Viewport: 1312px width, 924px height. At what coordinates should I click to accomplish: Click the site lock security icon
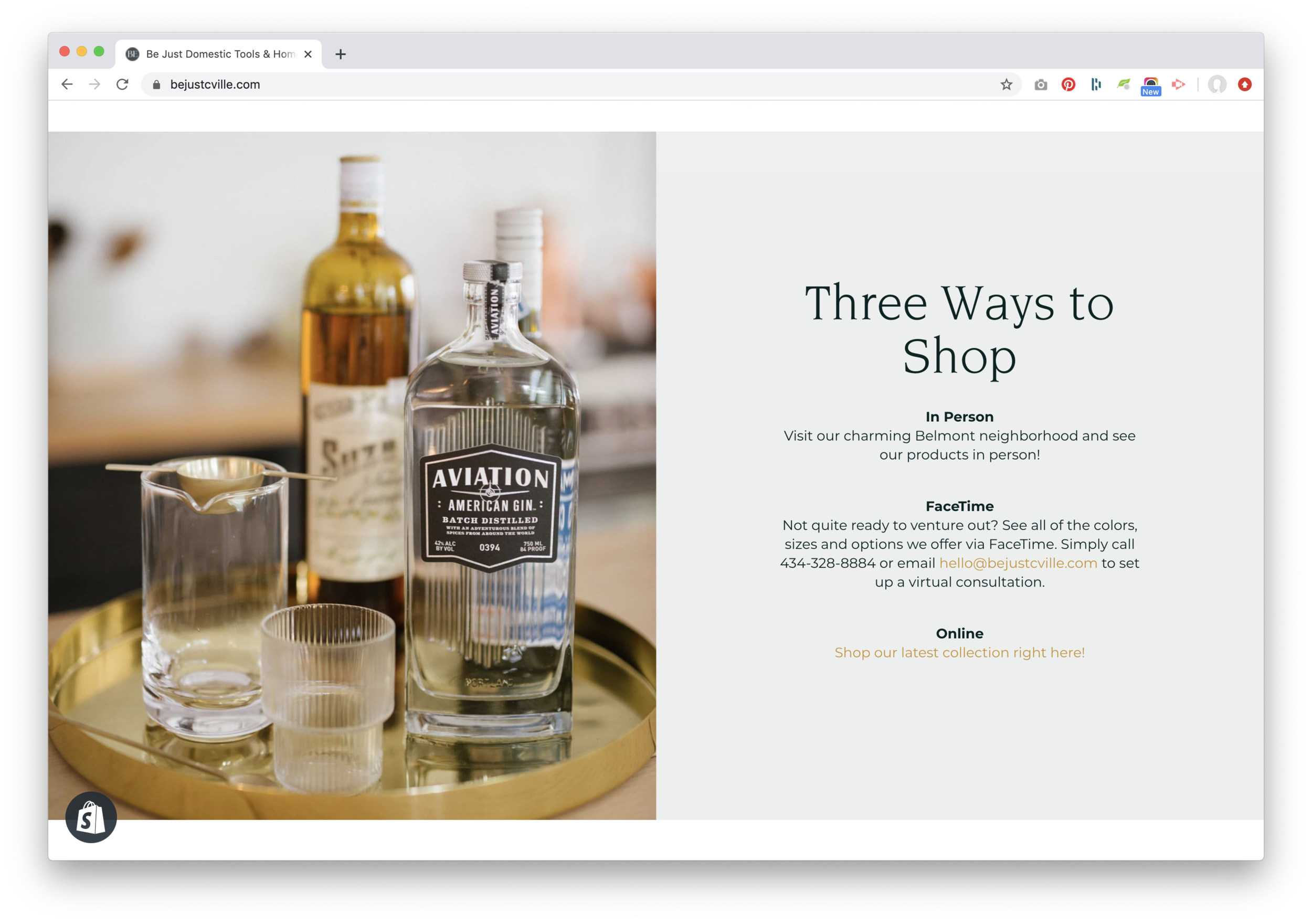[x=156, y=84]
